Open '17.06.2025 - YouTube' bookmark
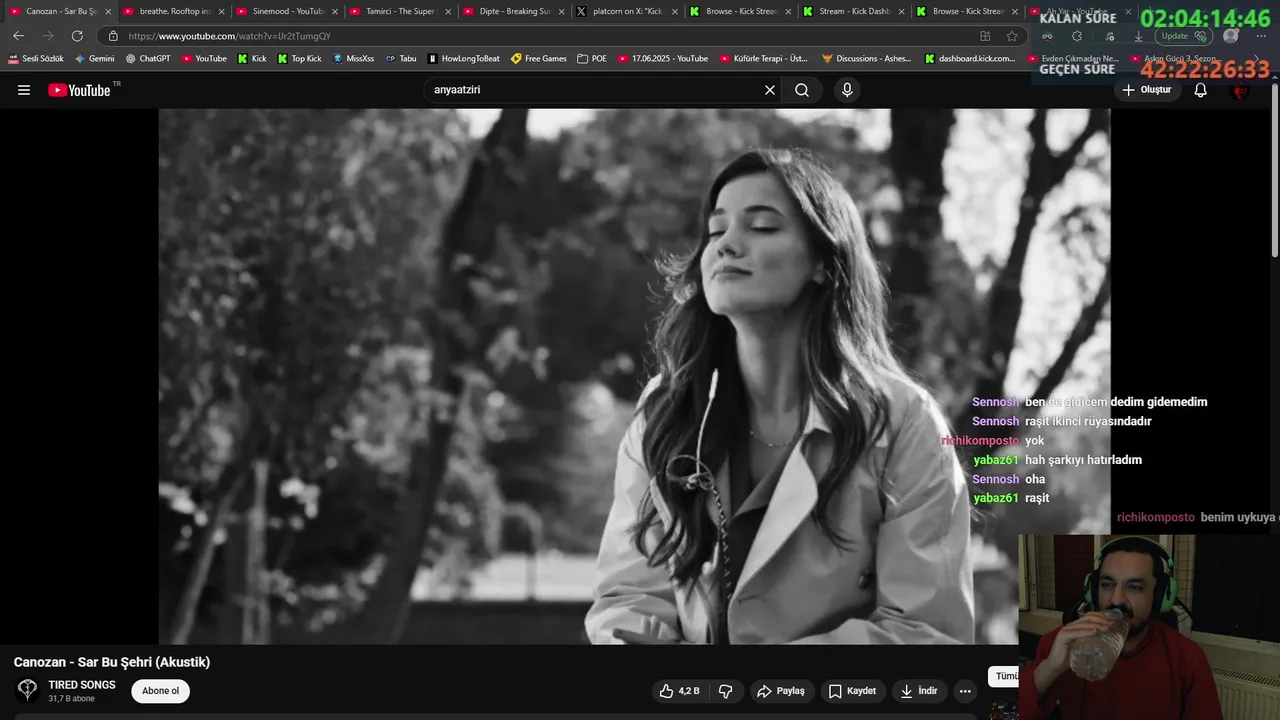The image size is (1280, 720). 663,58
